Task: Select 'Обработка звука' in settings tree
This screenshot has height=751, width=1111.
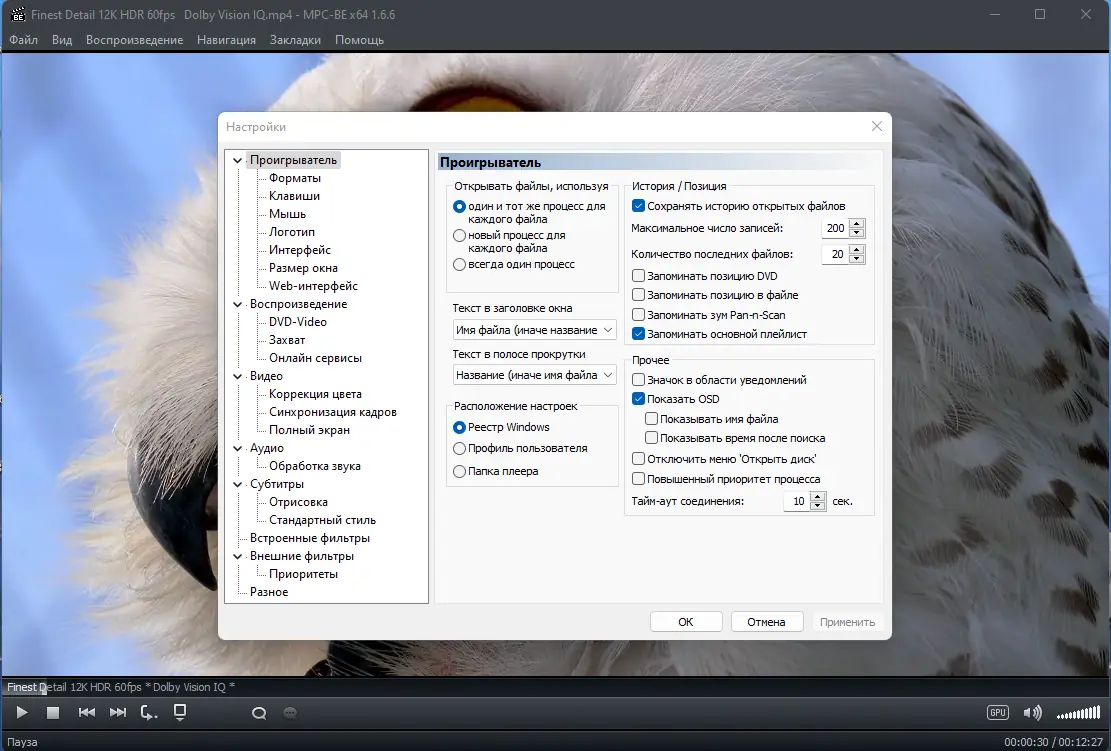Action: [x=315, y=465]
